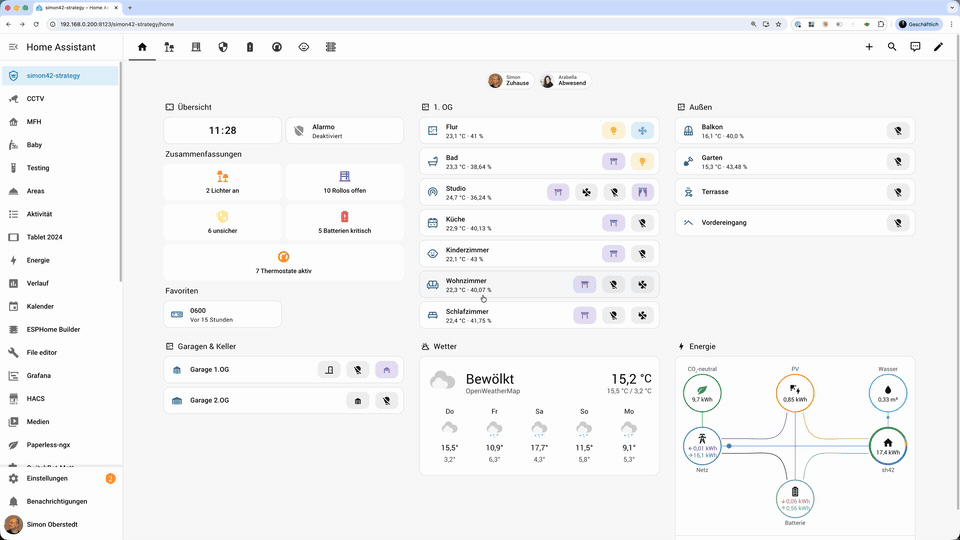Image resolution: width=960 pixels, height=540 pixels.
Task: Click the Wasser water energy circle
Action: pyautogui.click(x=888, y=393)
